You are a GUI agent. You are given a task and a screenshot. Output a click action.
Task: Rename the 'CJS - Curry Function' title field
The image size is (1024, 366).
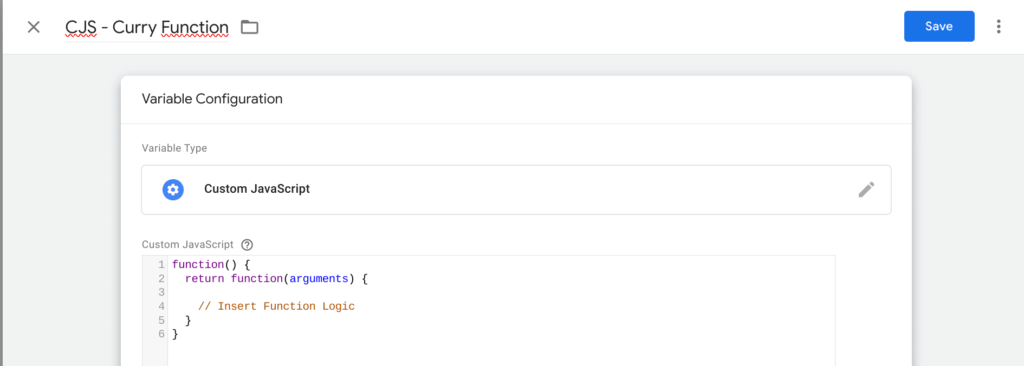tap(147, 27)
